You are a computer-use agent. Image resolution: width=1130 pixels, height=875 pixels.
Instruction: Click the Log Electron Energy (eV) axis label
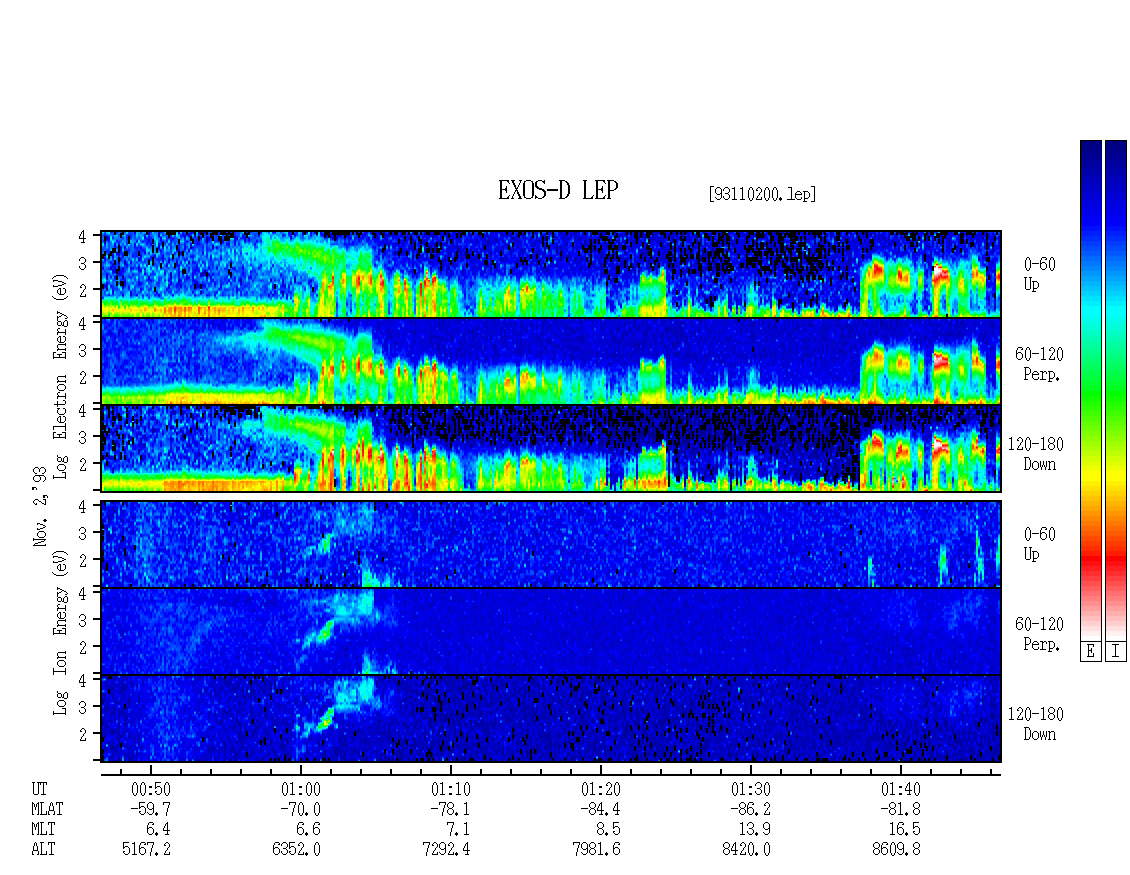pos(60,376)
